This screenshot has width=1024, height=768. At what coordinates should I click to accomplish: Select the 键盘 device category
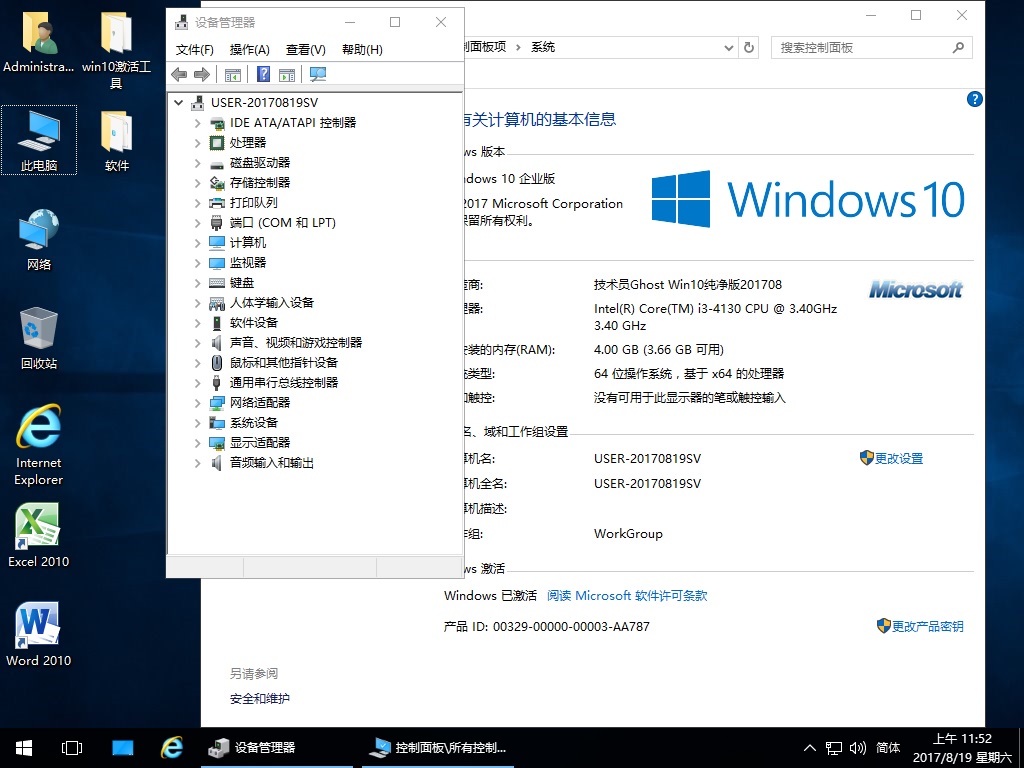(x=242, y=283)
